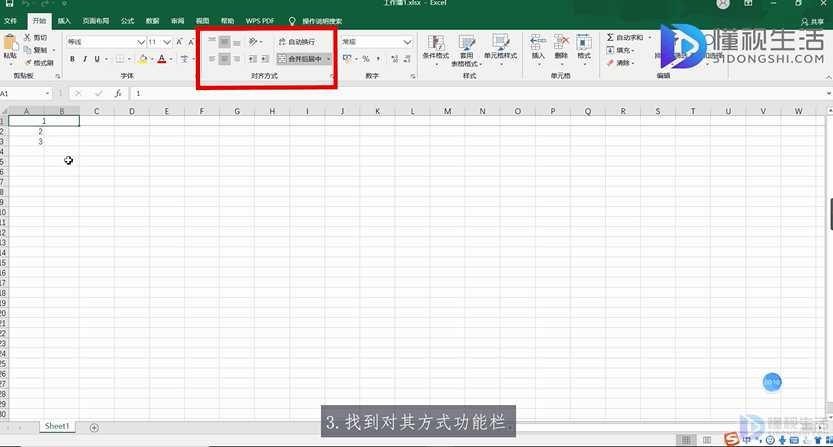Click the Insert Function fx icon
Screen dimensions: 833x447
pyautogui.click(x=118, y=93)
